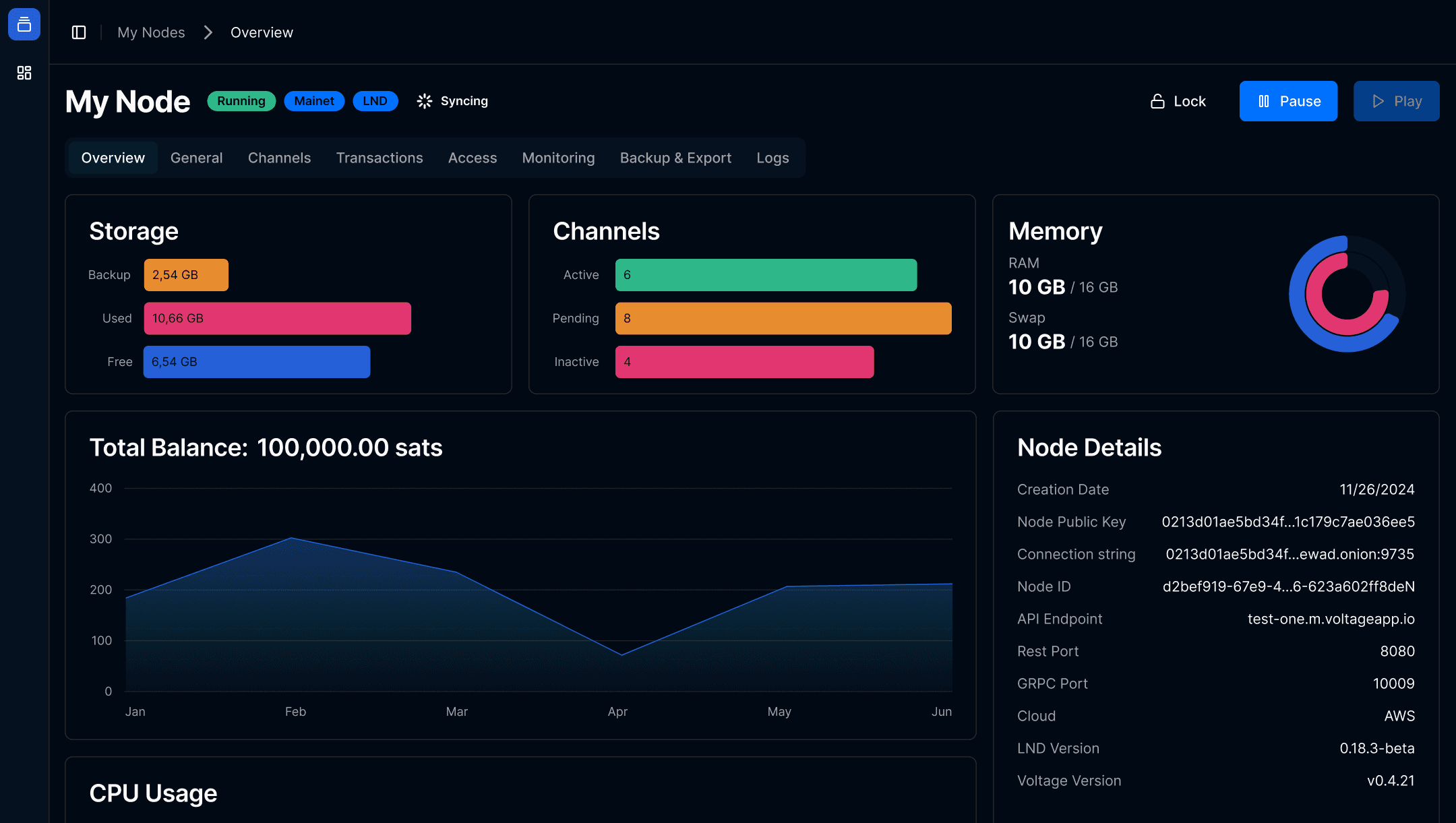The image size is (1456, 823).
Task: Click the CPU Usage heading
Action: coord(153,793)
